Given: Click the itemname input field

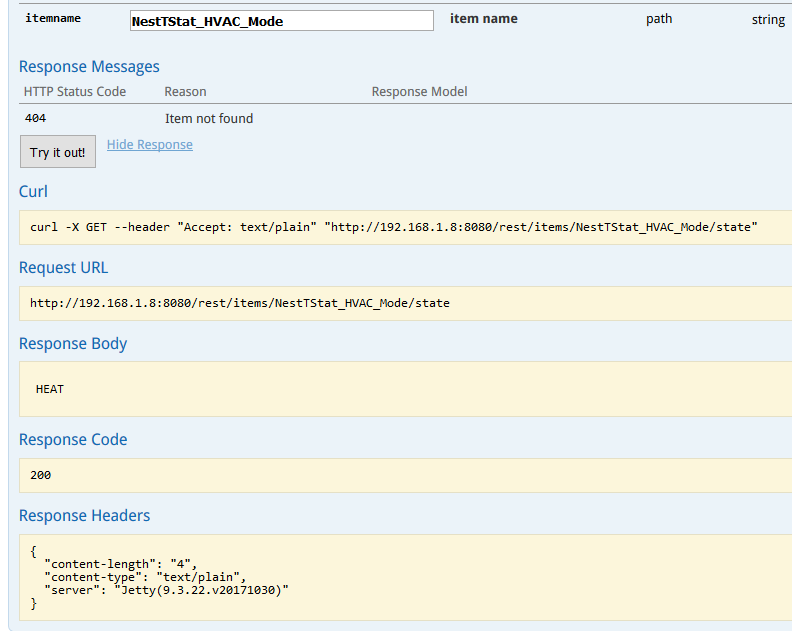Looking at the screenshot, I should [x=281, y=21].
